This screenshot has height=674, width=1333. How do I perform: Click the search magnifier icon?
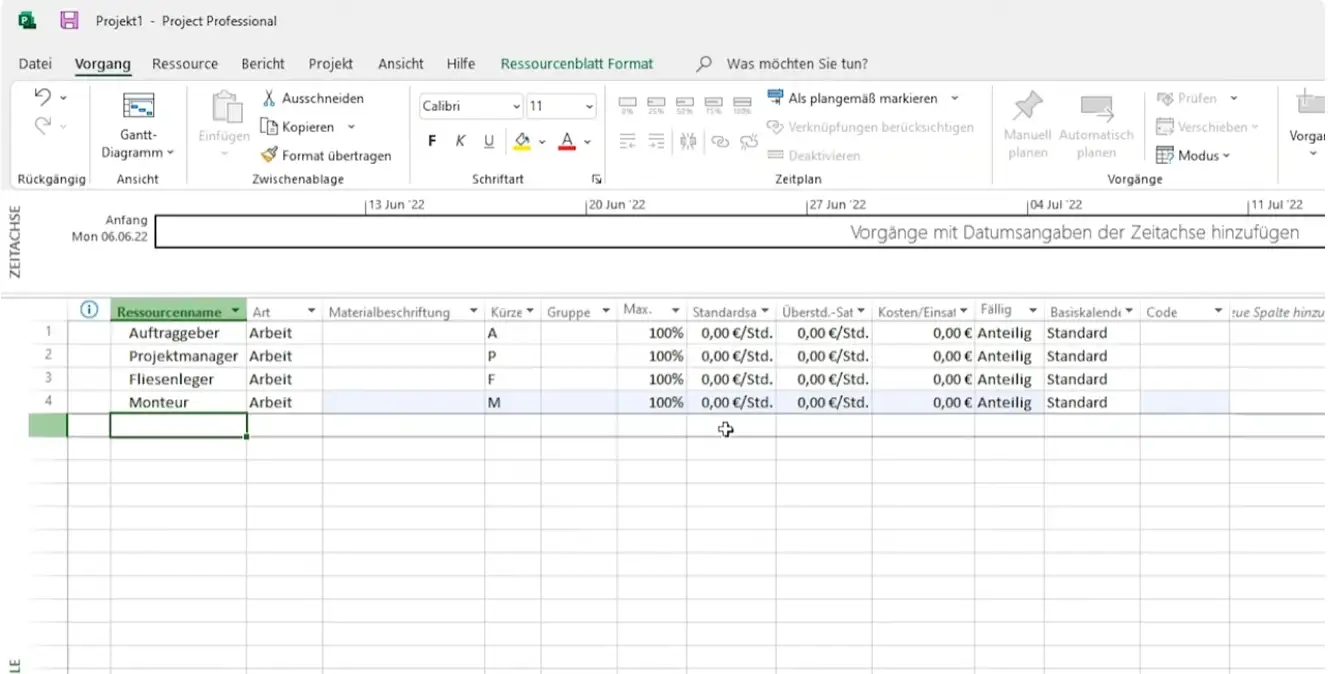(x=704, y=63)
